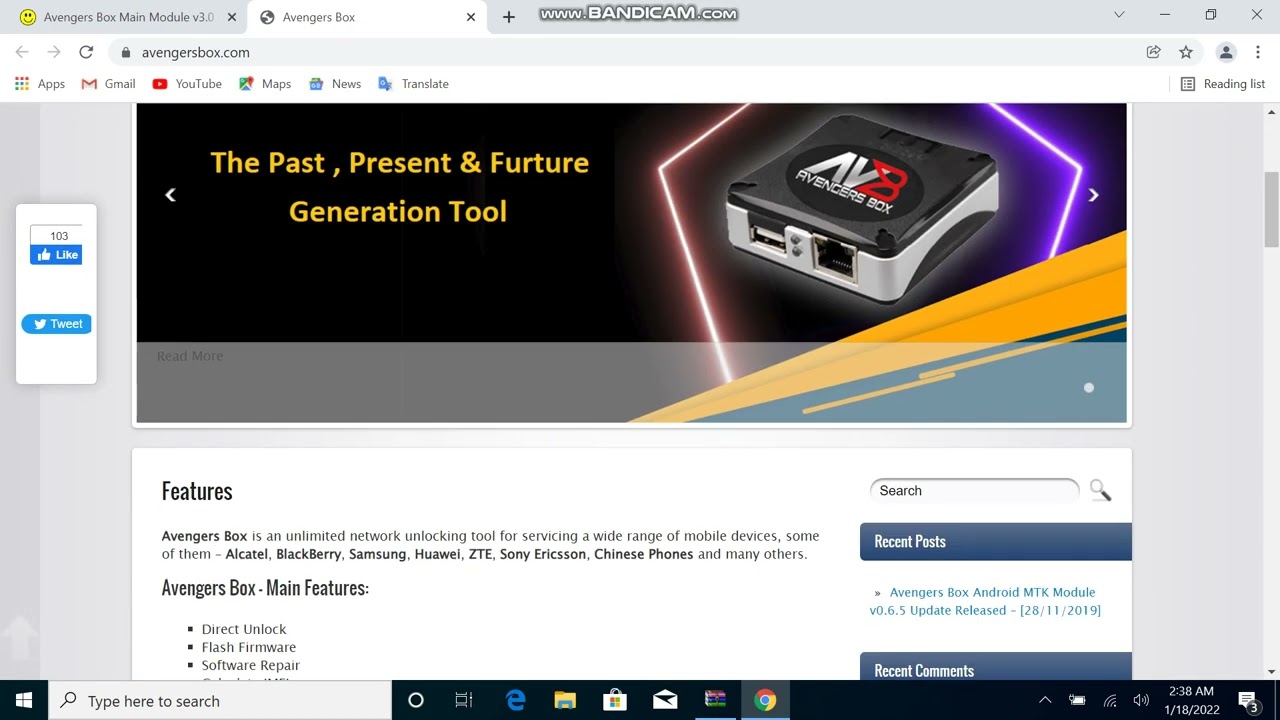Click the Recent Comments heading
Screen dimensions: 1280x720
(924, 671)
